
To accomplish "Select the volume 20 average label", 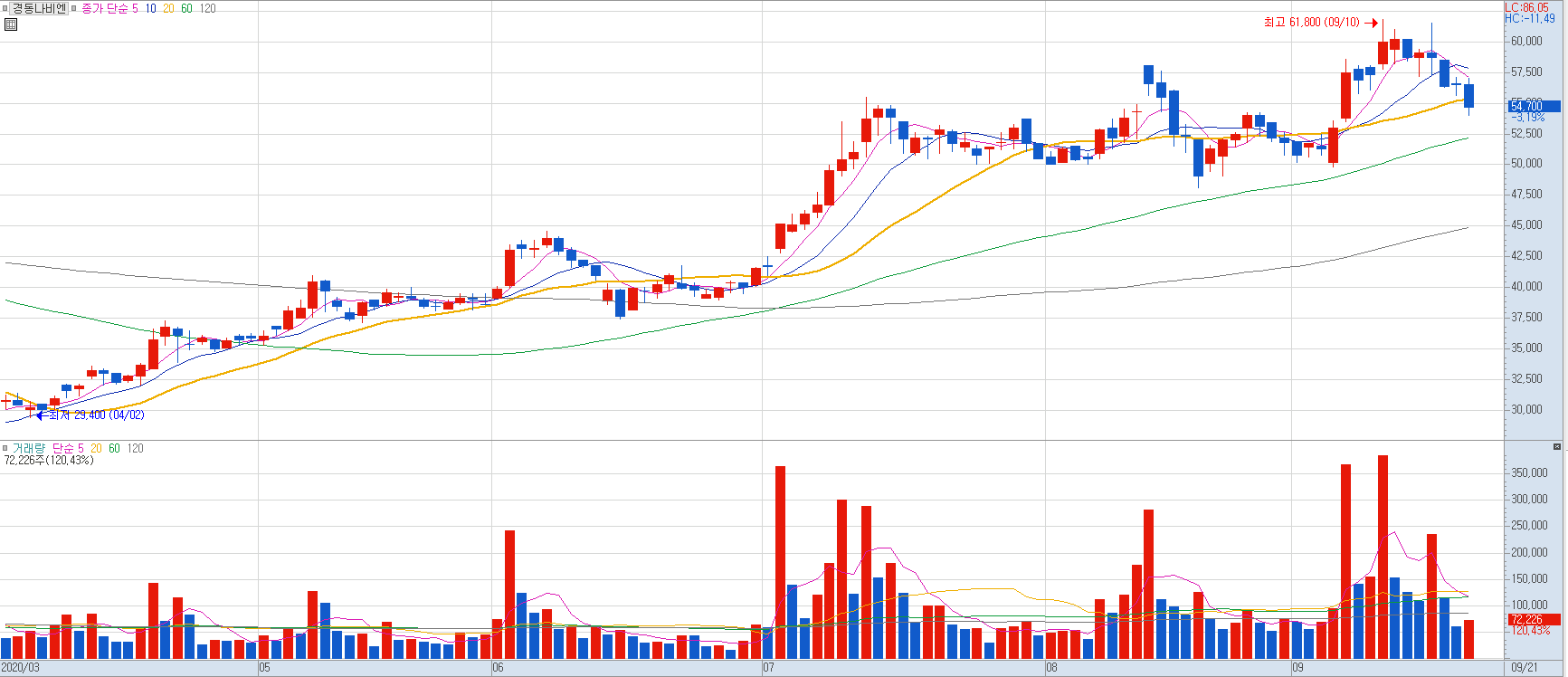I will (96, 448).
